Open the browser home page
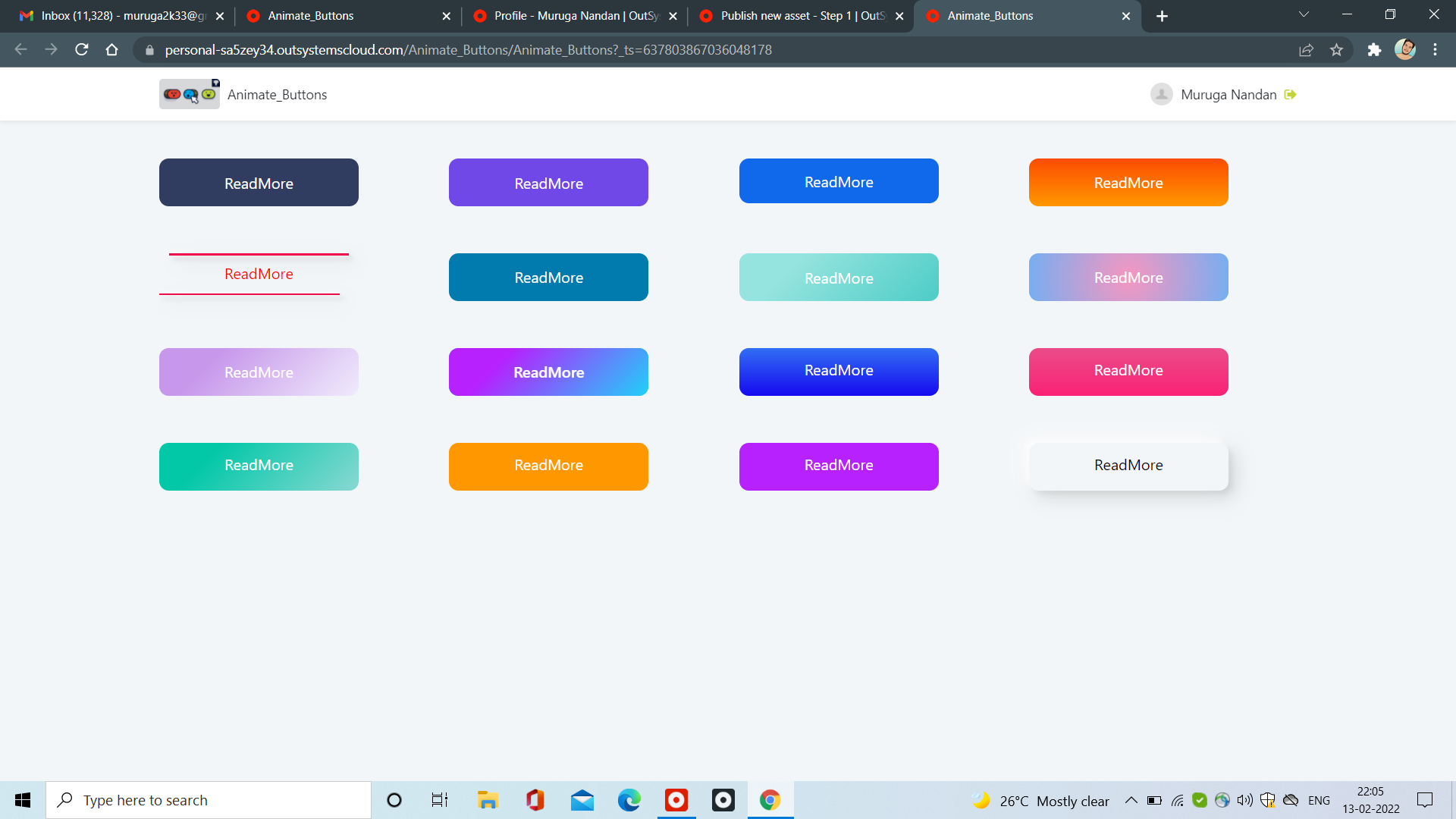Screen dimensions: 1456x819 point(111,50)
